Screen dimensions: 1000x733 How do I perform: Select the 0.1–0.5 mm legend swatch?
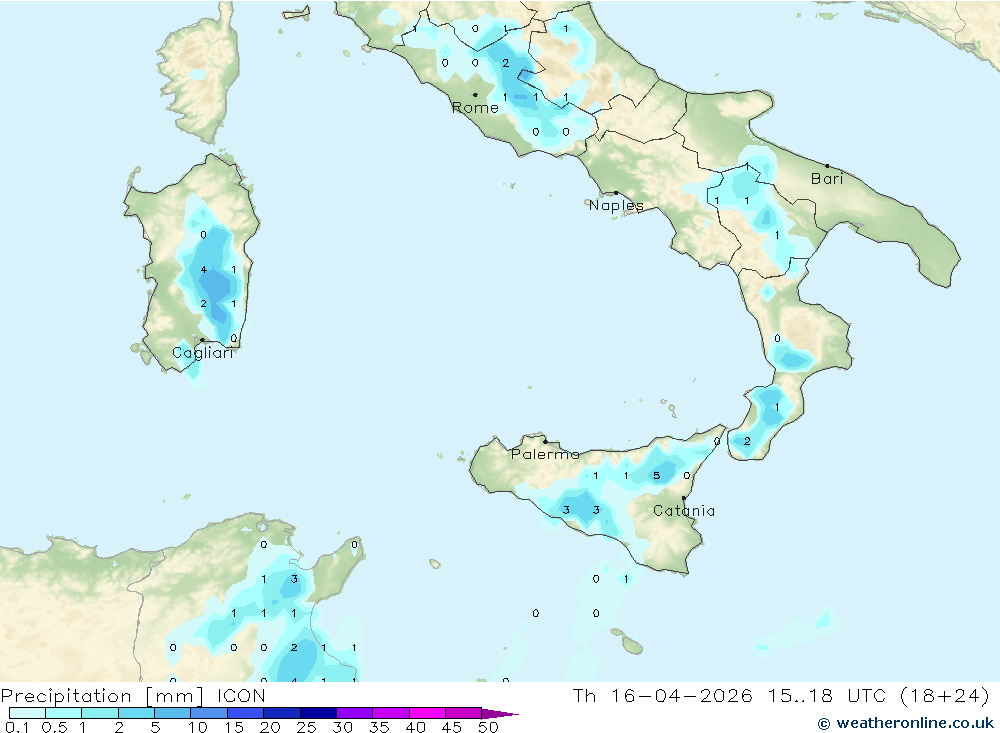pyautogui.click(x=27, y=713)
